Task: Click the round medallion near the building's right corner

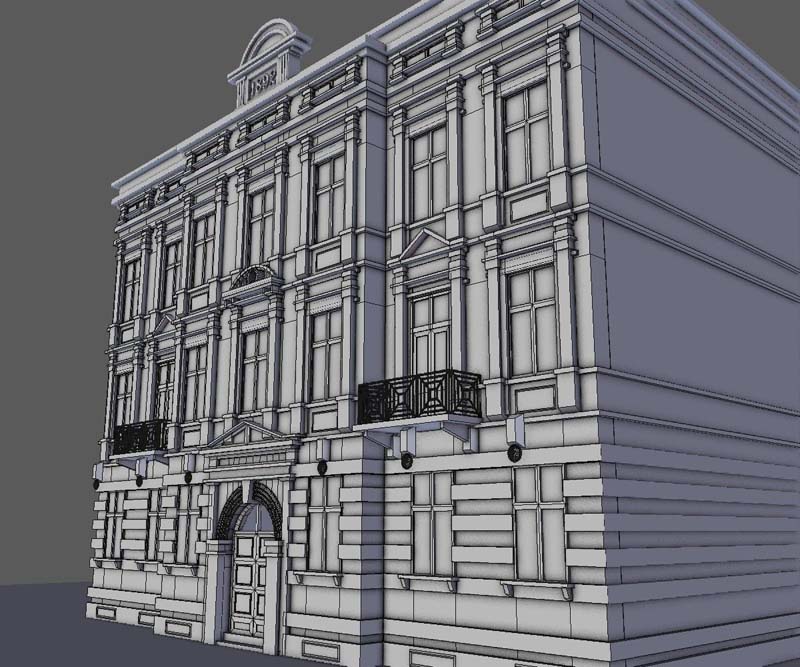Action: [514, 452]
